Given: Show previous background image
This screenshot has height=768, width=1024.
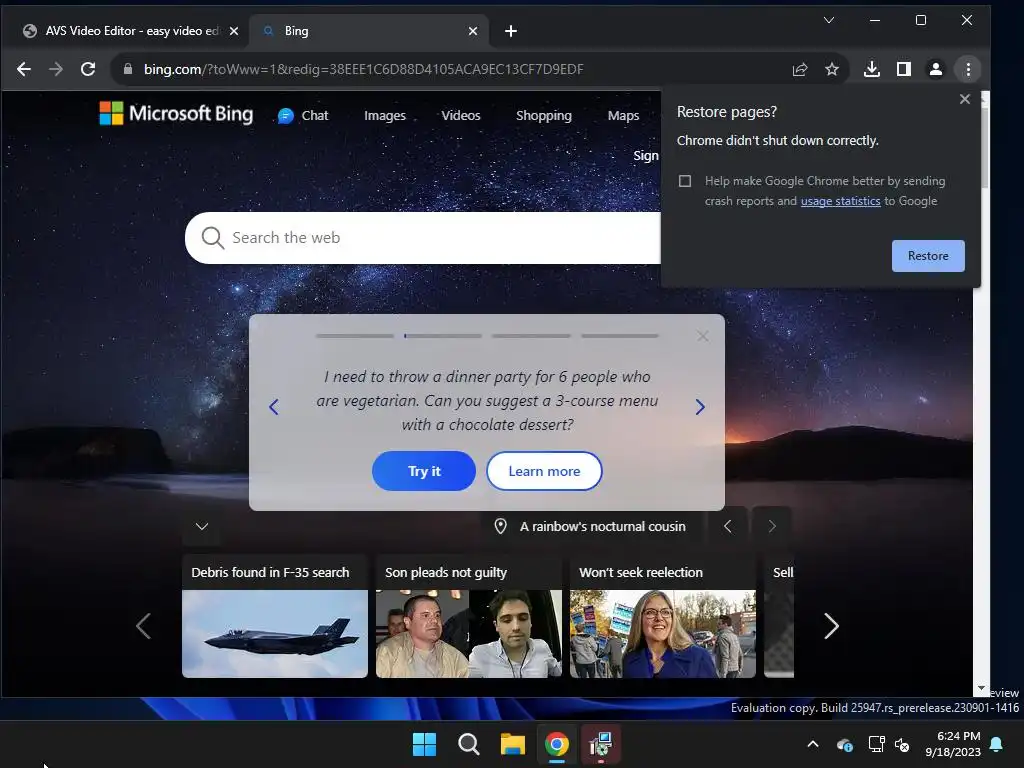Looking at the screenshot, I should coord(728,526).
